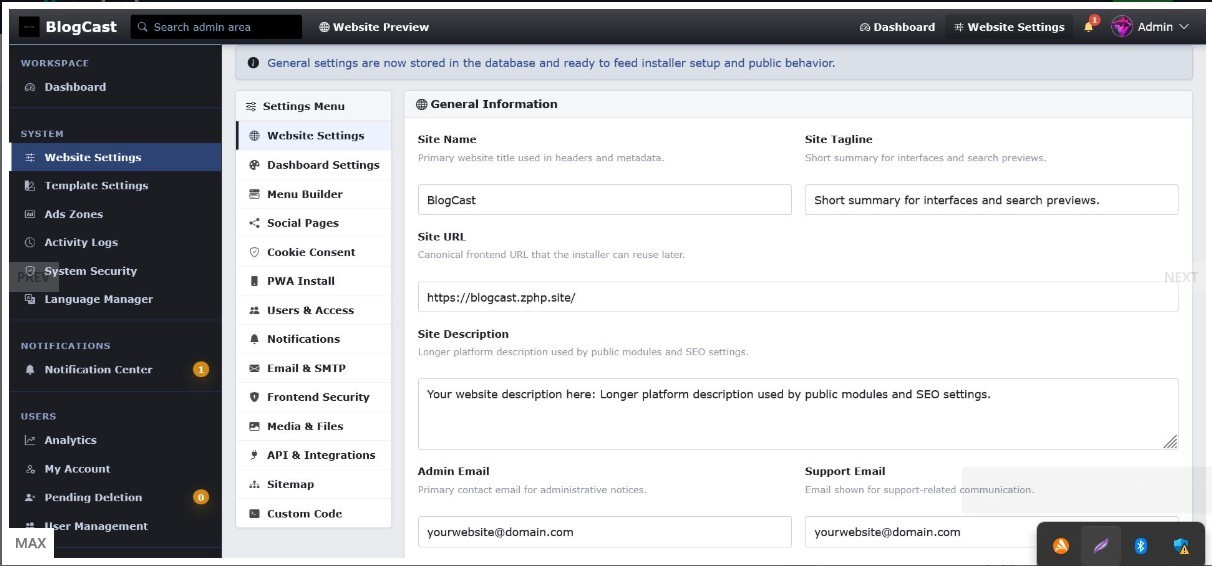Click the Users & Access people icon
This screenshot has height=566, width=1212.
click(254, 310)
